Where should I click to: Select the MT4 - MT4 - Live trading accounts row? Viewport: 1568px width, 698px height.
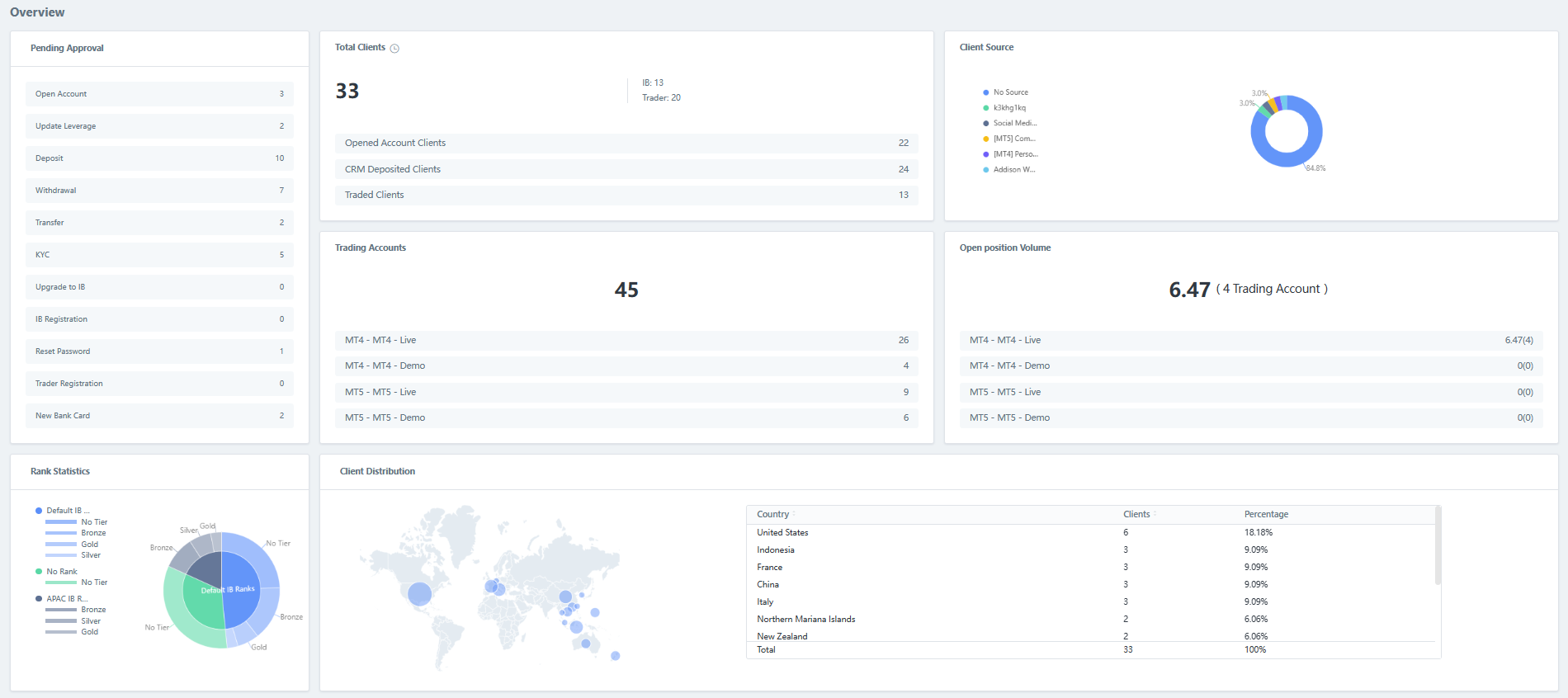click(x=626, y=340)
